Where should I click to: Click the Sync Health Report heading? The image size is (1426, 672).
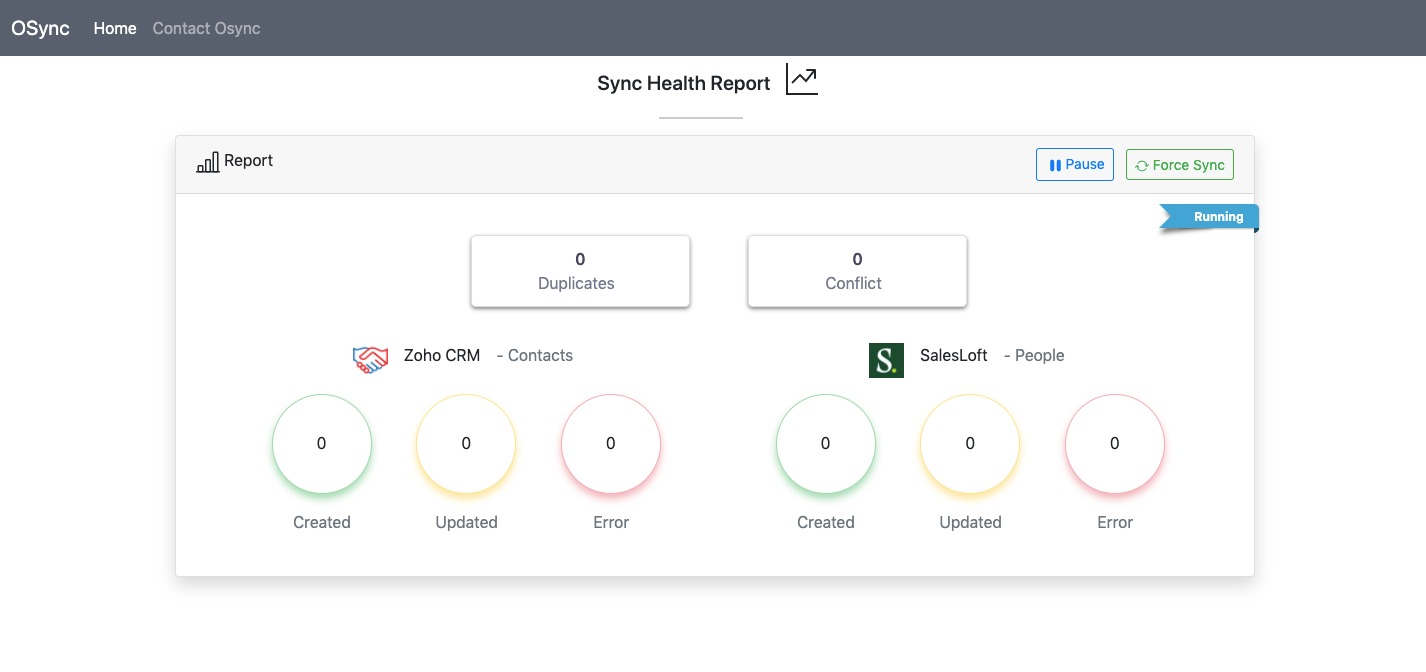coord(683,84)
